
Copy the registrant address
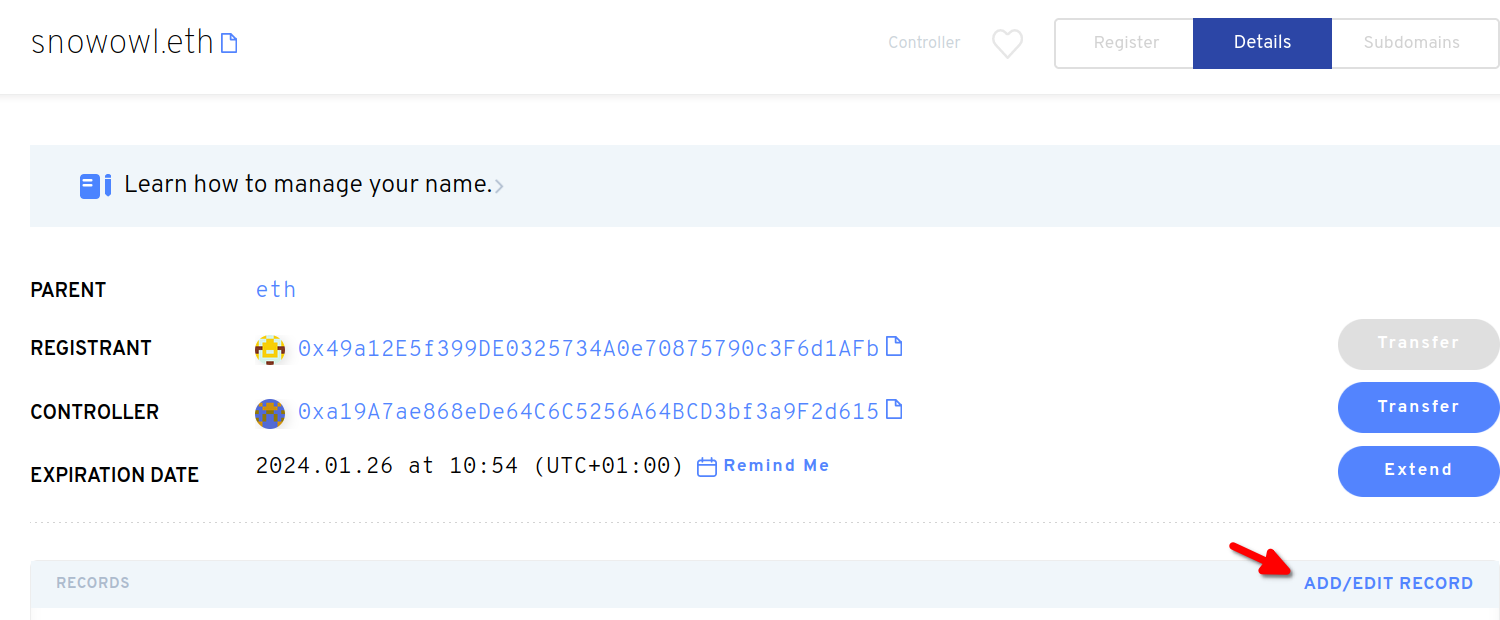pyautogui.click(x=895, y=347)
